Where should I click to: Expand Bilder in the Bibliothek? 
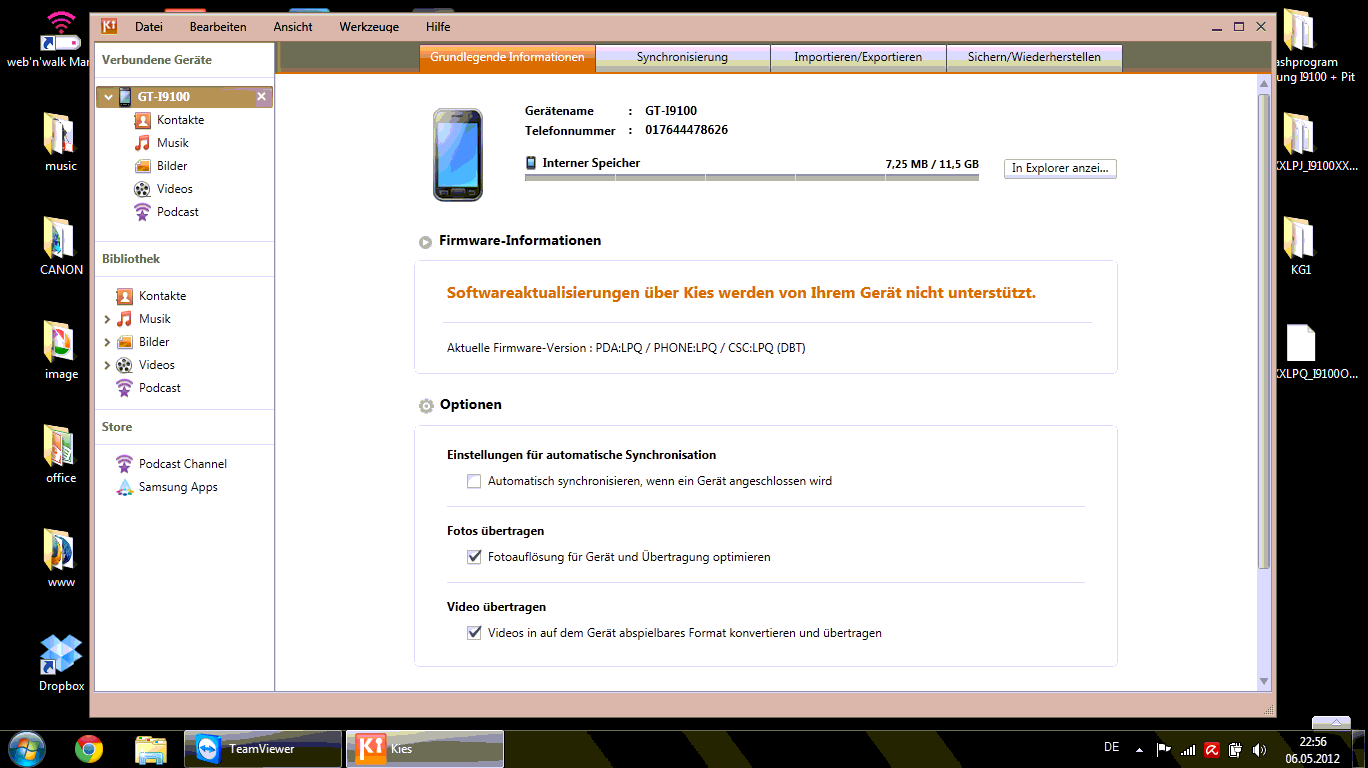(x=107, y=342)
